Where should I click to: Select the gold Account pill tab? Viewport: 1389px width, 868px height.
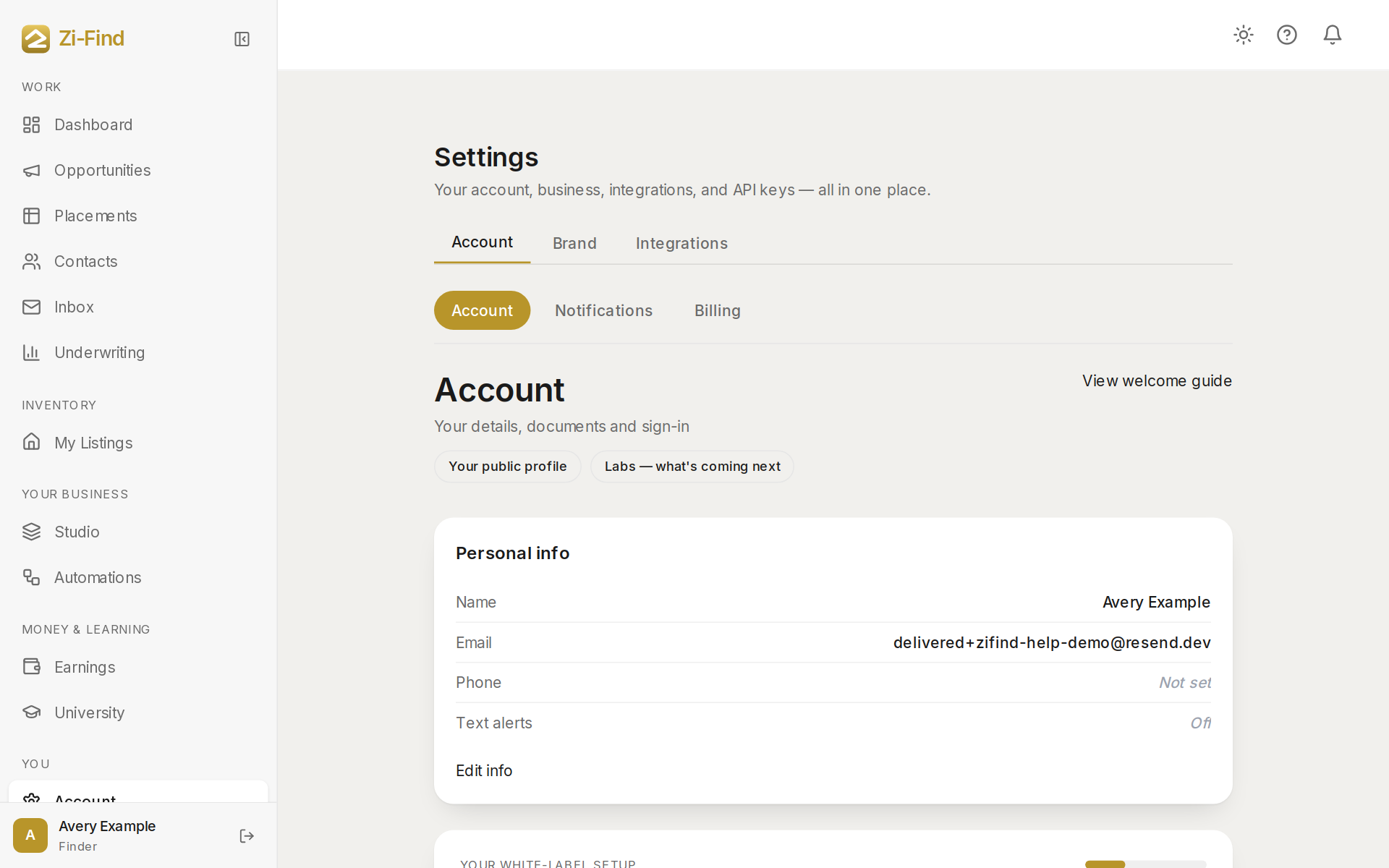point(482,310)
